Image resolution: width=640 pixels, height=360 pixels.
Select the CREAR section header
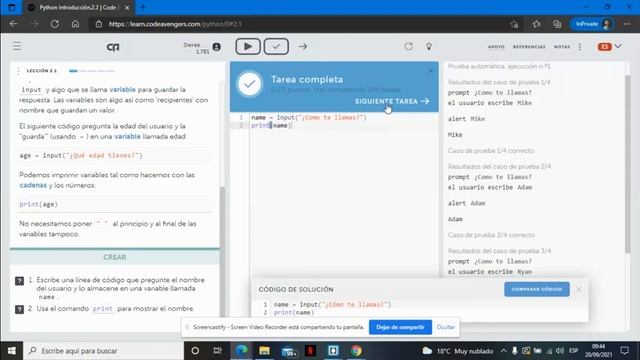[115, 257]
